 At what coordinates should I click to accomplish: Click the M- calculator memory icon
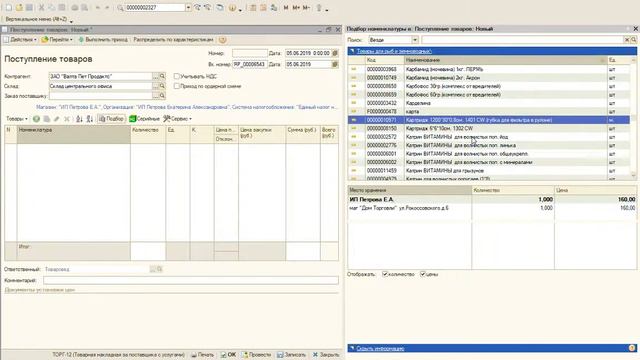(306, 7)
